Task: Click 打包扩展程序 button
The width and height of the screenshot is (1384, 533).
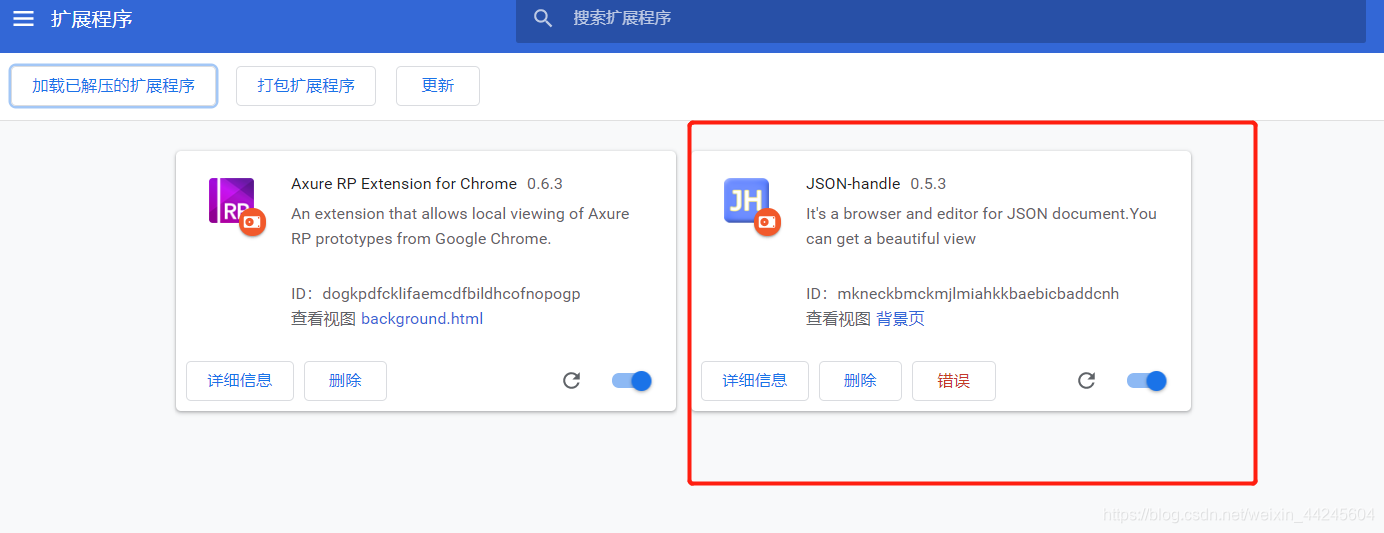Action: tap(306, 86)
